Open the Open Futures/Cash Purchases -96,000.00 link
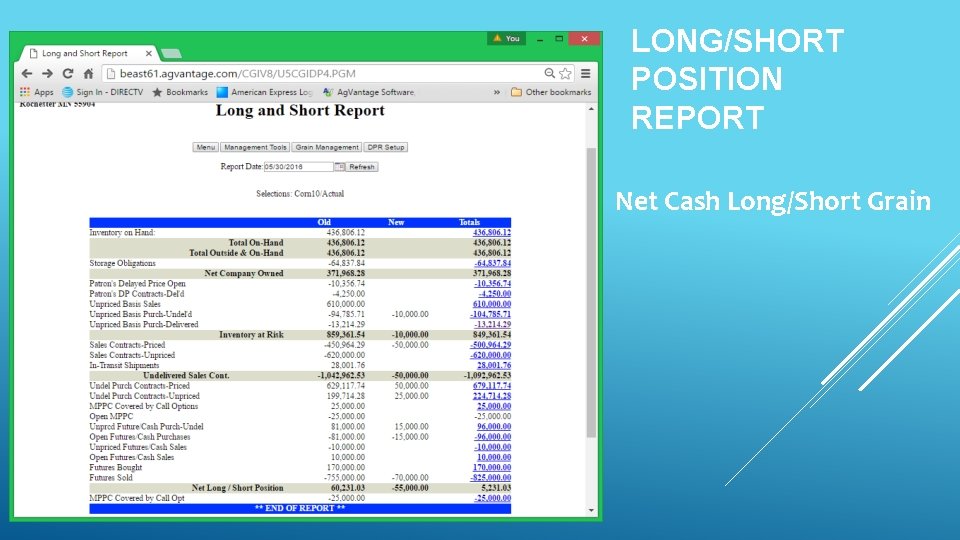 click(x=493, y=437)
